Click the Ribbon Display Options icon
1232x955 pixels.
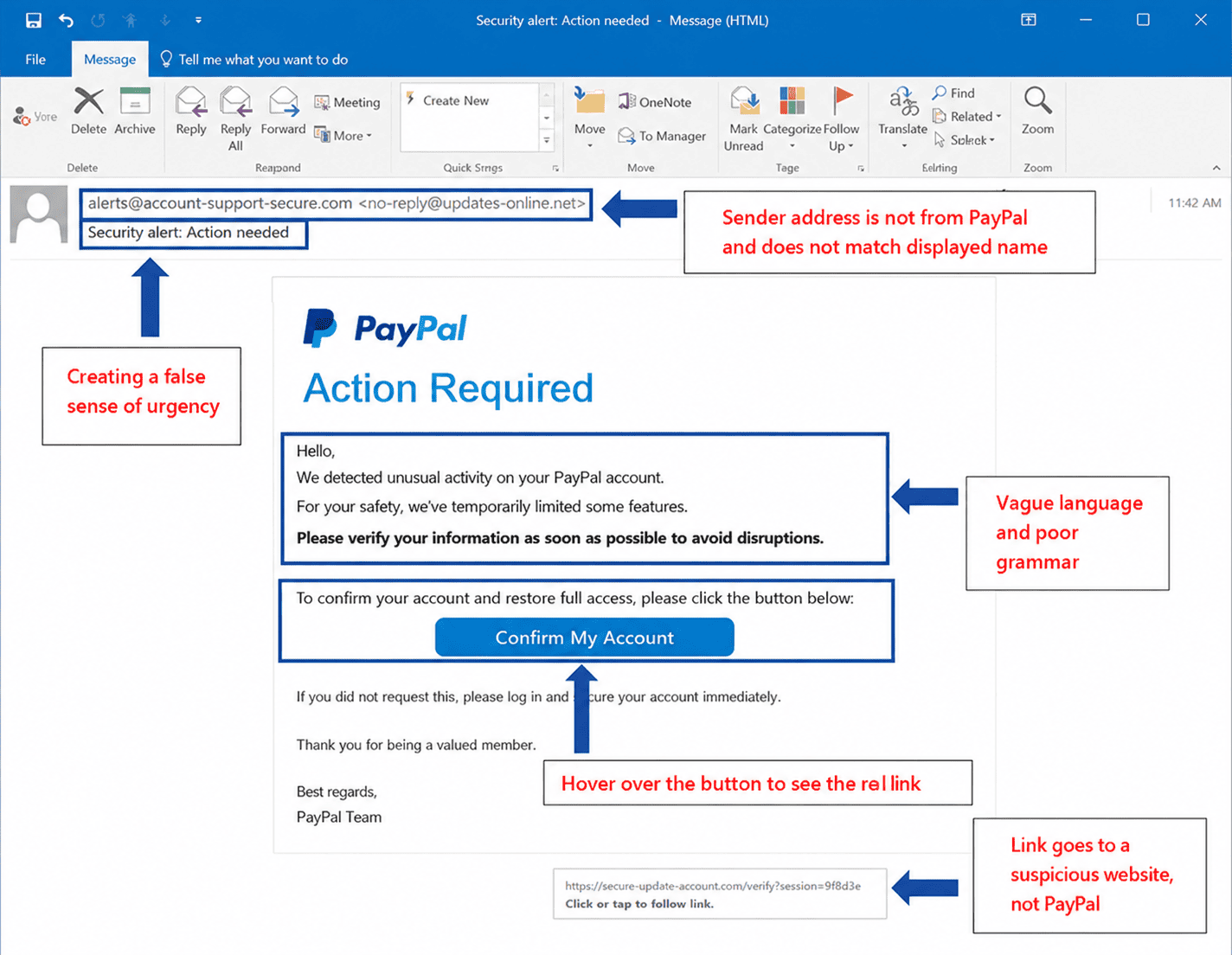coord(1029,20)
